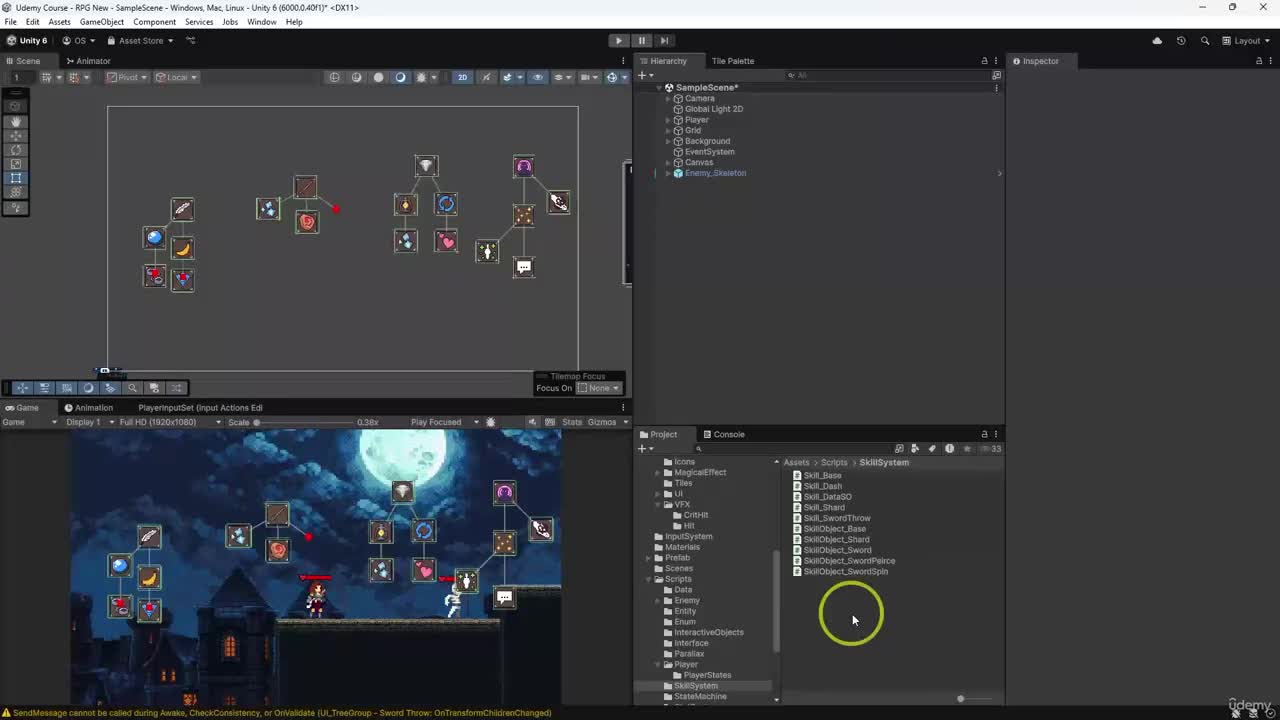This screenshot has height=720, width=1280.
Task: Toggle Stats overlay in Game view
Action: 572,422
